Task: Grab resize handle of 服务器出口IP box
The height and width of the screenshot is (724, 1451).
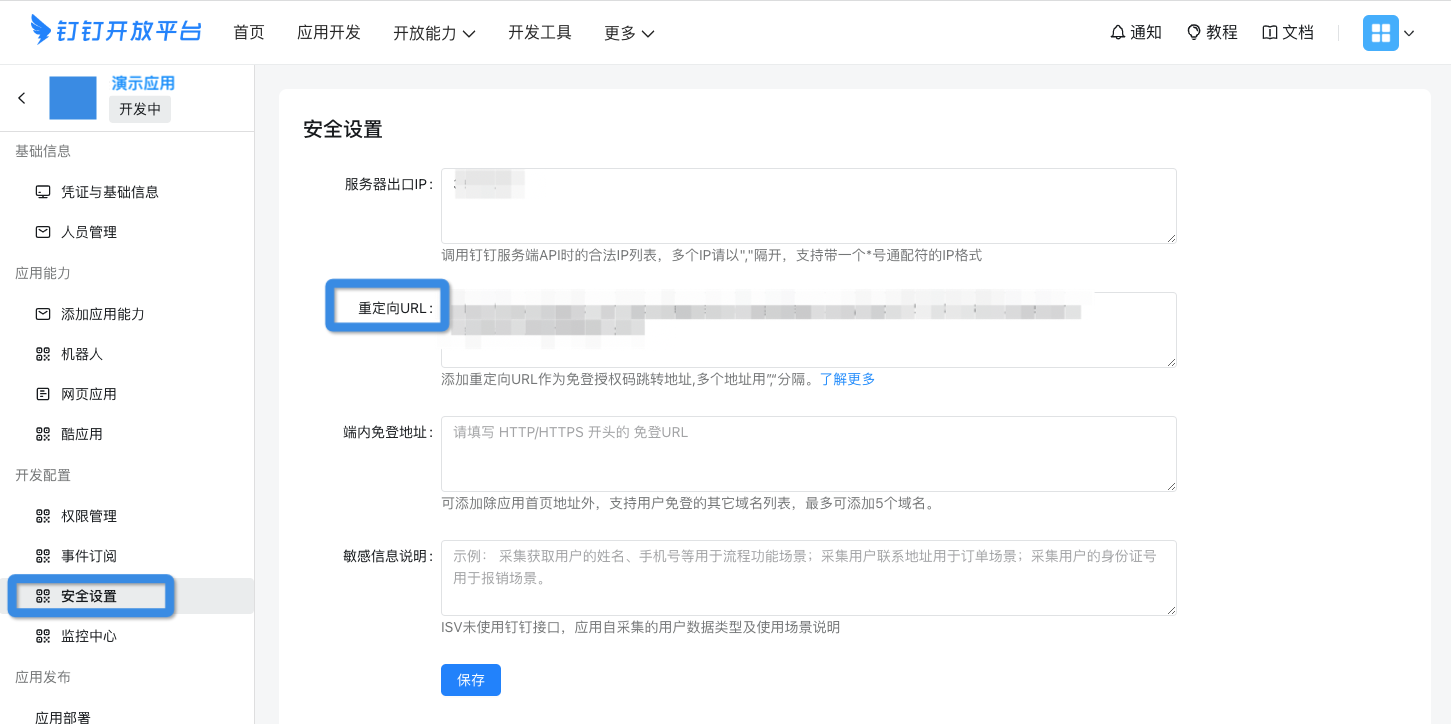Action: 1171,237
